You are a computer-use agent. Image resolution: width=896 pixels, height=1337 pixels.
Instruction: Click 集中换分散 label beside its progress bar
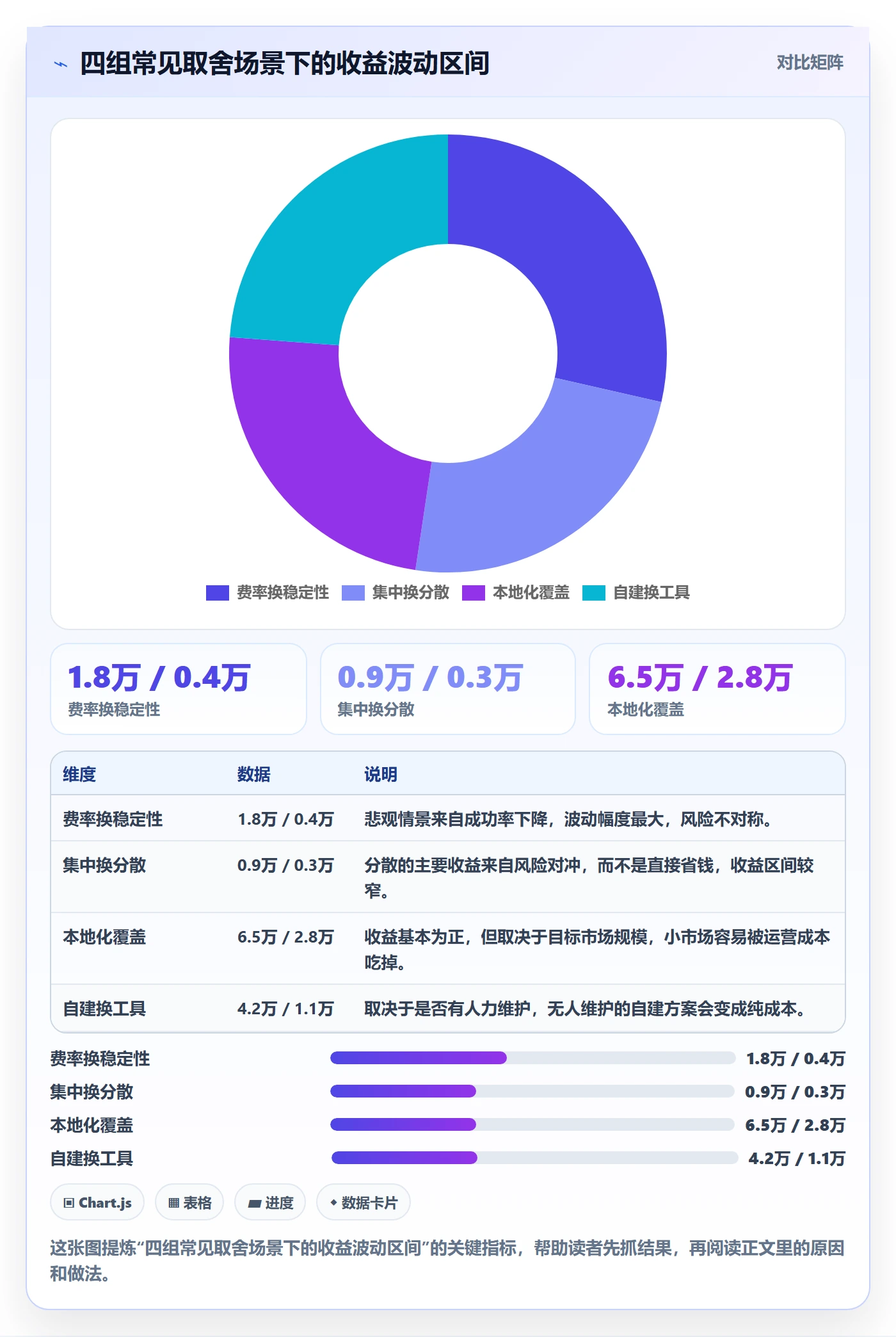click(x=92, y=1092)
